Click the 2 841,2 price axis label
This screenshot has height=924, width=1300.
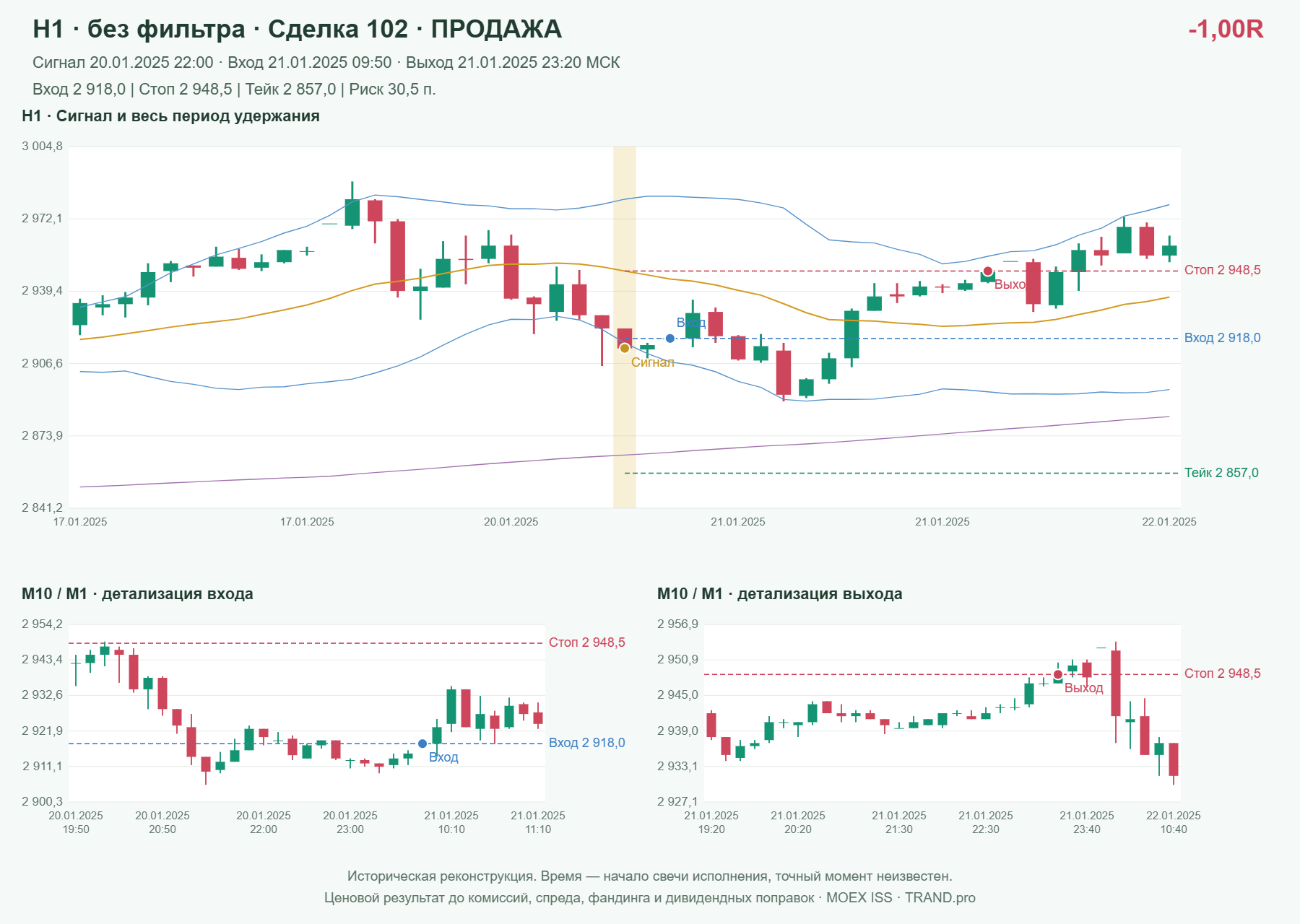click(x=42, y=507)
